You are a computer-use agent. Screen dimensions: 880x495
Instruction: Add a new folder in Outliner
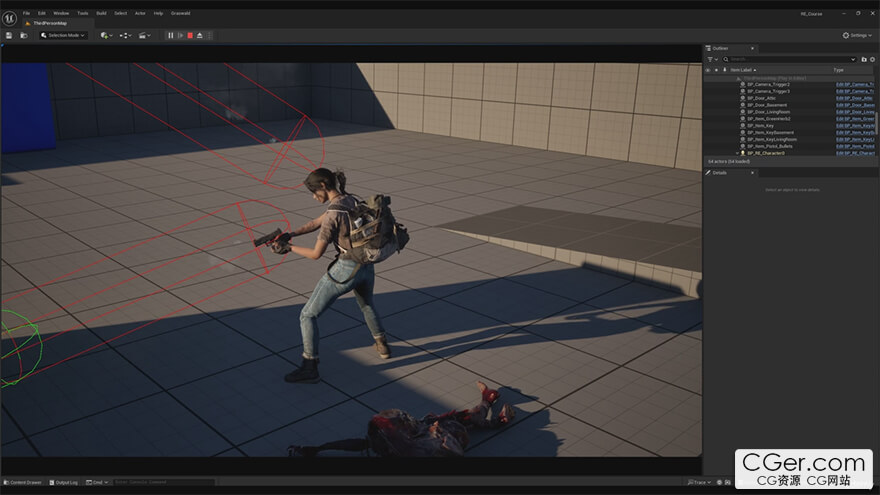click(x=862, y=59)
